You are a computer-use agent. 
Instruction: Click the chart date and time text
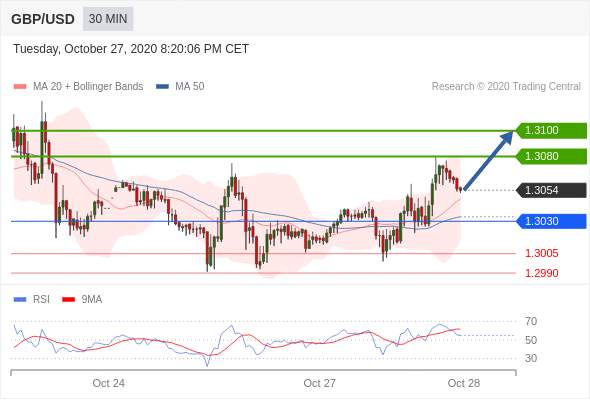point(131,49)
